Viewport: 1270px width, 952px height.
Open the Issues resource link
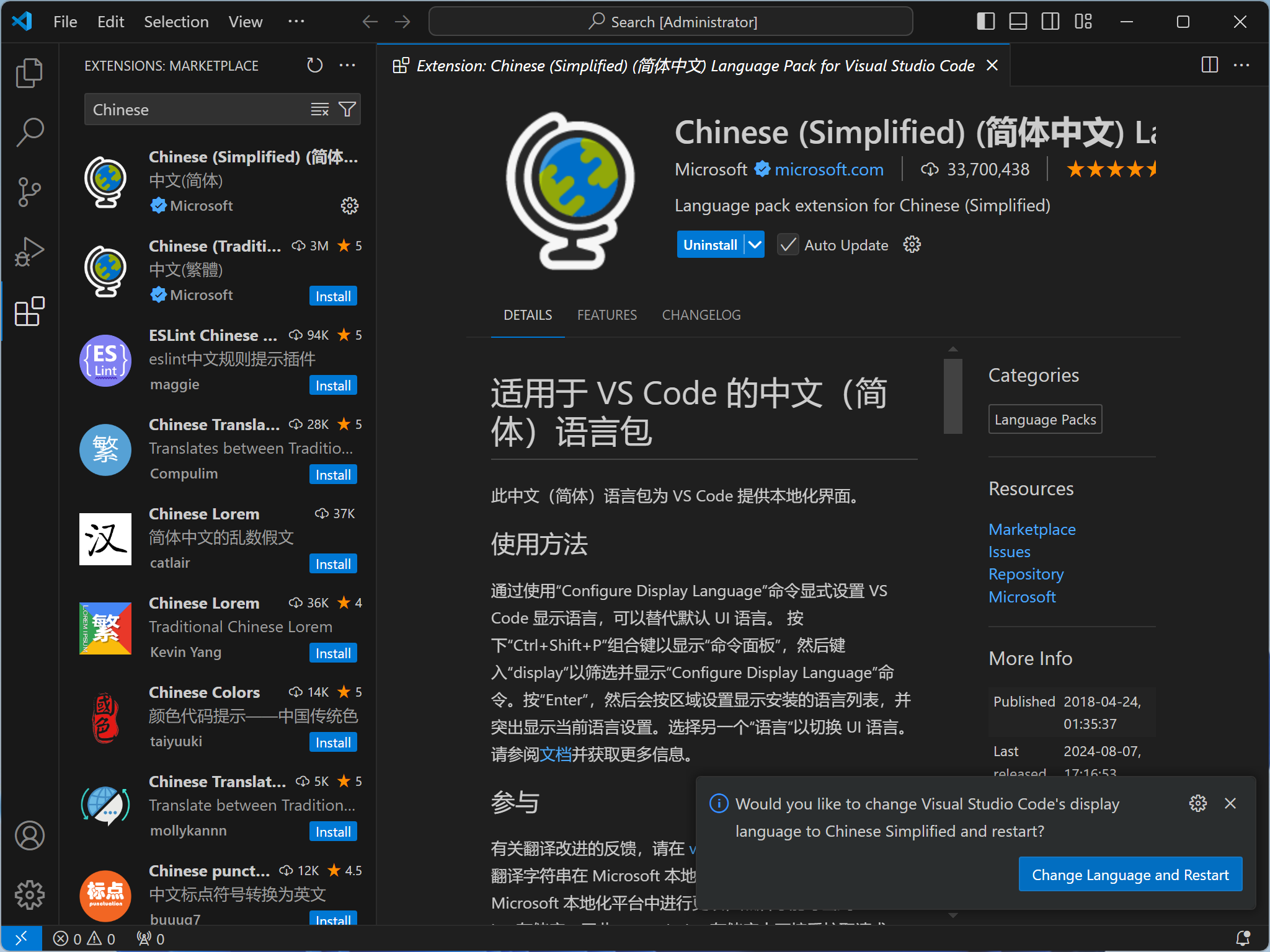1009,552
